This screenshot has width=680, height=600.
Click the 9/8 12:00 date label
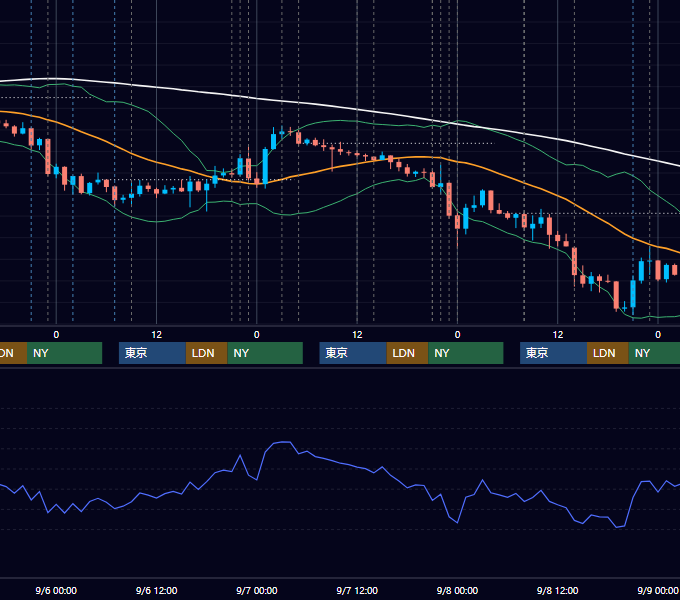coord(558,590)
